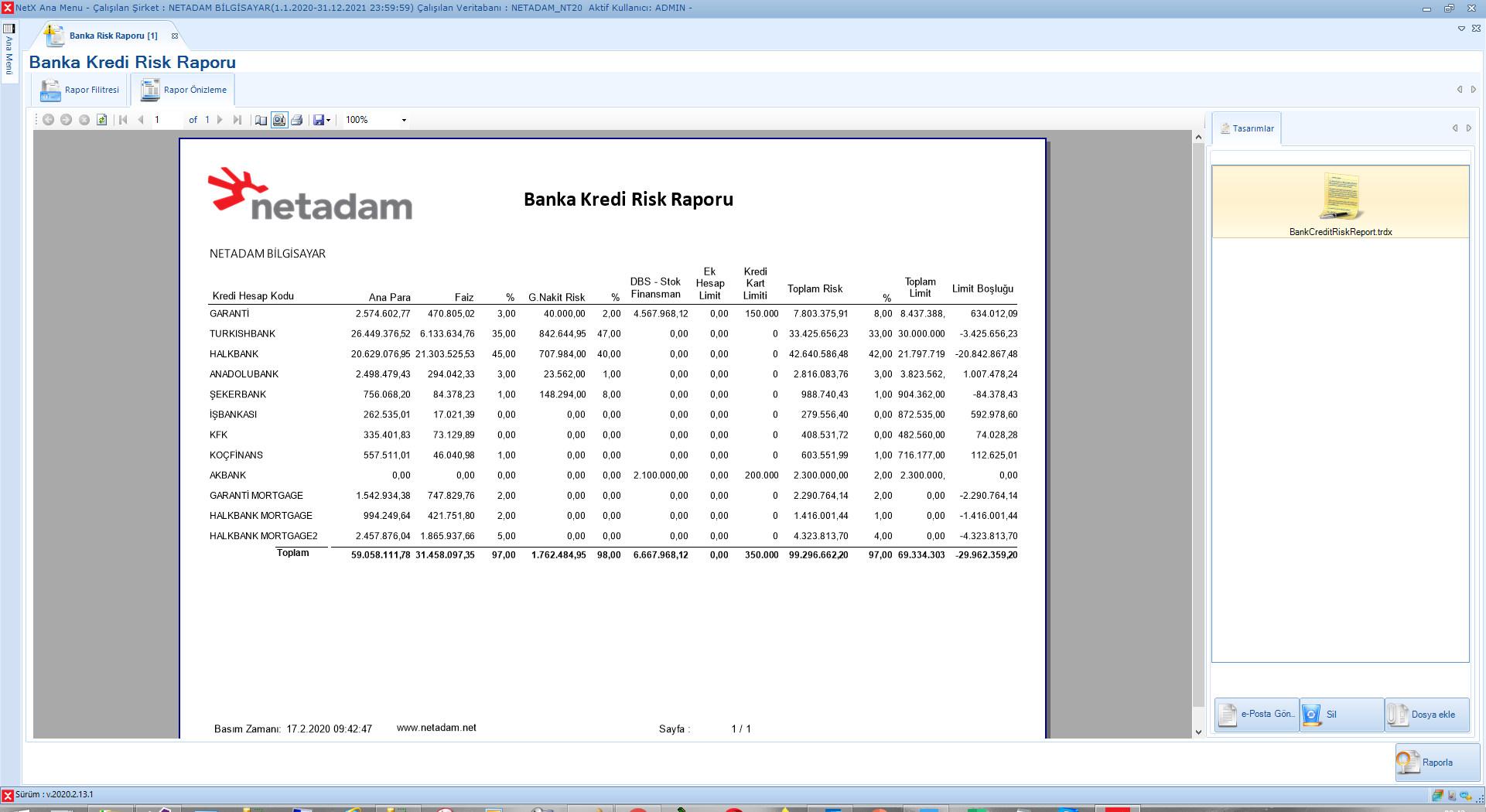Go to the next report page
This screenshot has width=1486, height=812.
[220, 120]
